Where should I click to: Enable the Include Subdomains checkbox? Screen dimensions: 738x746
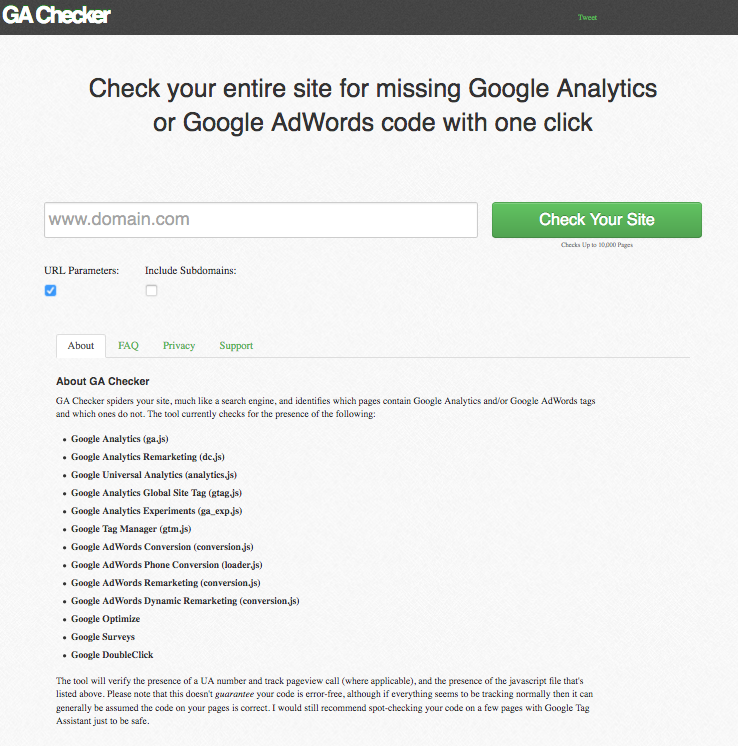(x=151, y=290)
